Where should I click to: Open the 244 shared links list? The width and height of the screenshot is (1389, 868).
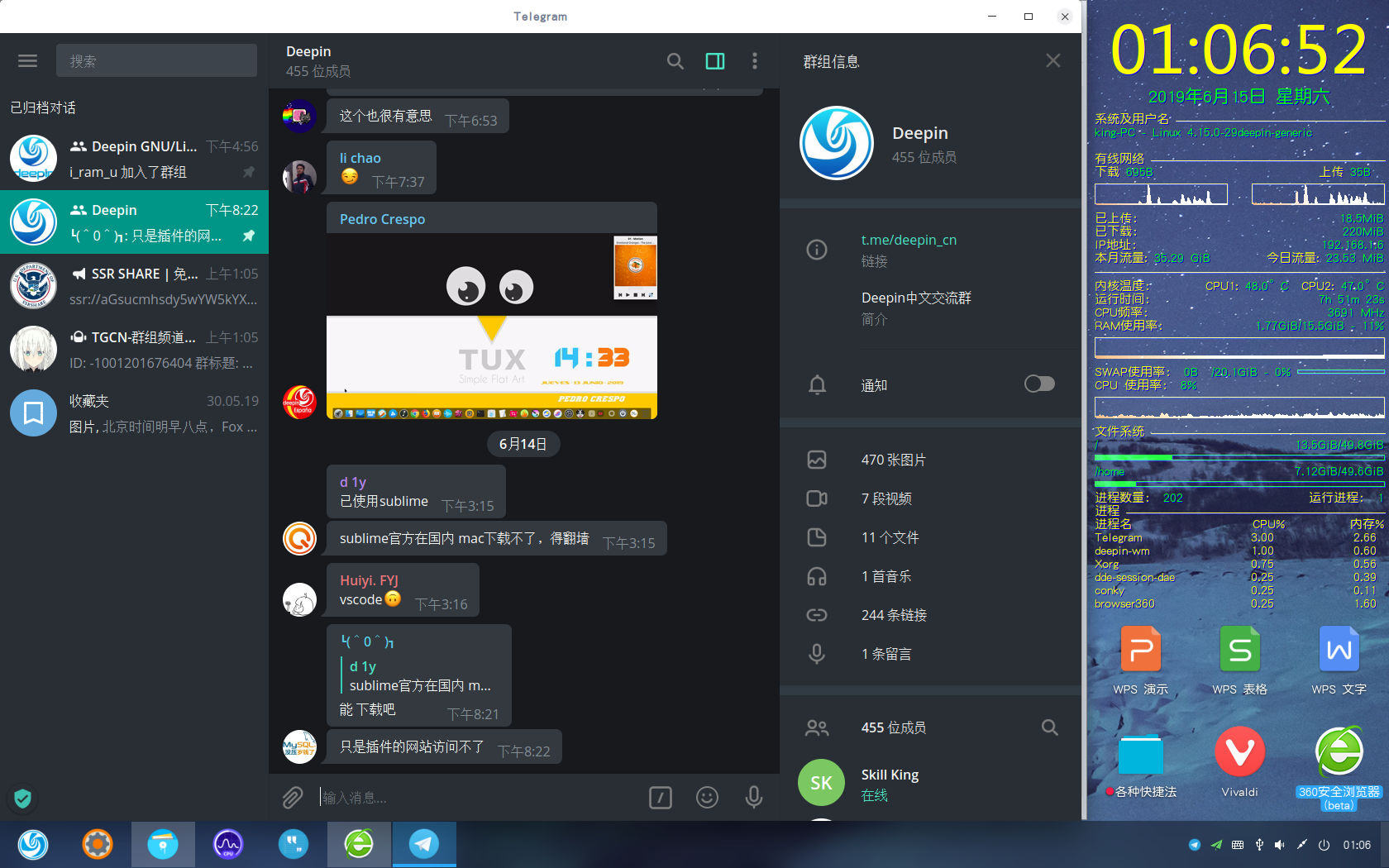pyautogui.click(x=894, y=615)
